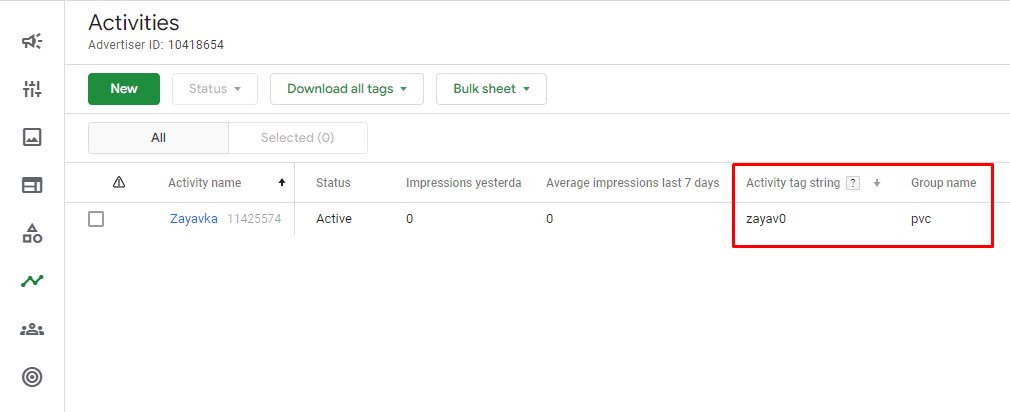
Task: Check the Zayavka row checkbox
Action: point(96,219)
